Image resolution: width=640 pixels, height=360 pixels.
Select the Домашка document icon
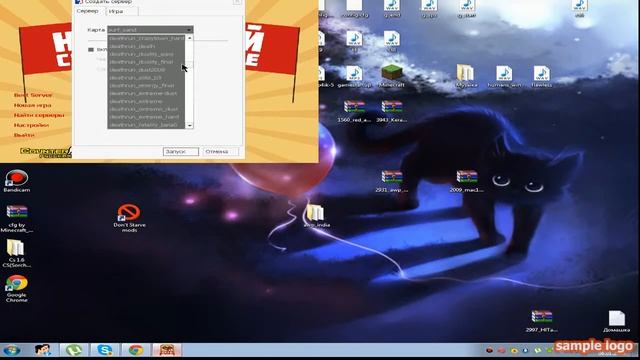(616, 321)
